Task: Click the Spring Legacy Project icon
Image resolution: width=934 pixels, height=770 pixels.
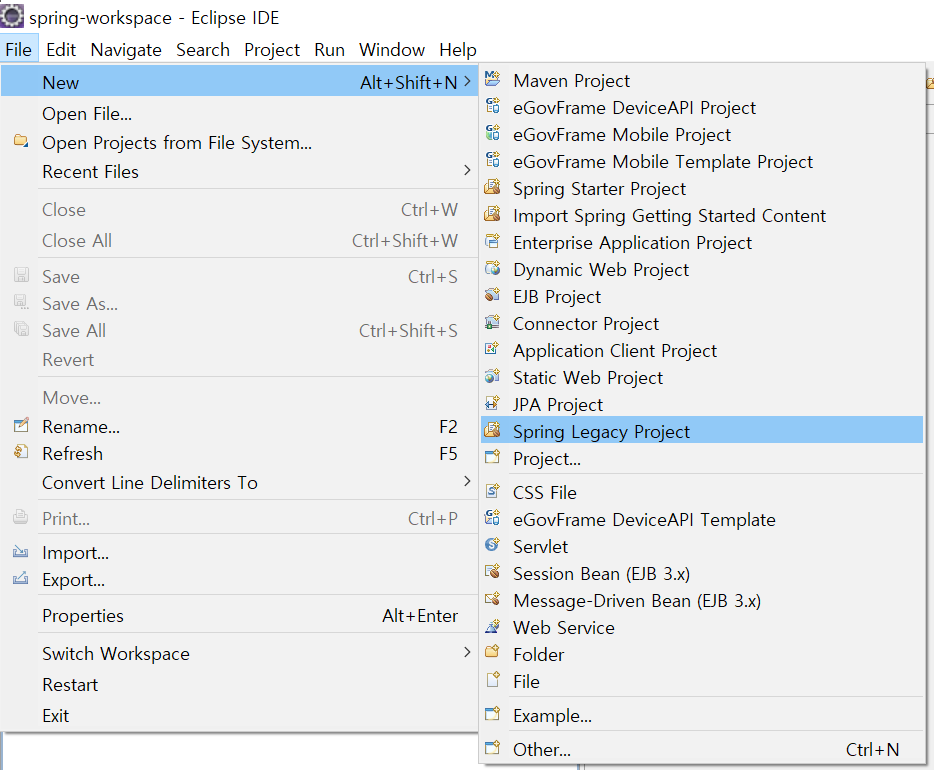Action: click(493, 430)
